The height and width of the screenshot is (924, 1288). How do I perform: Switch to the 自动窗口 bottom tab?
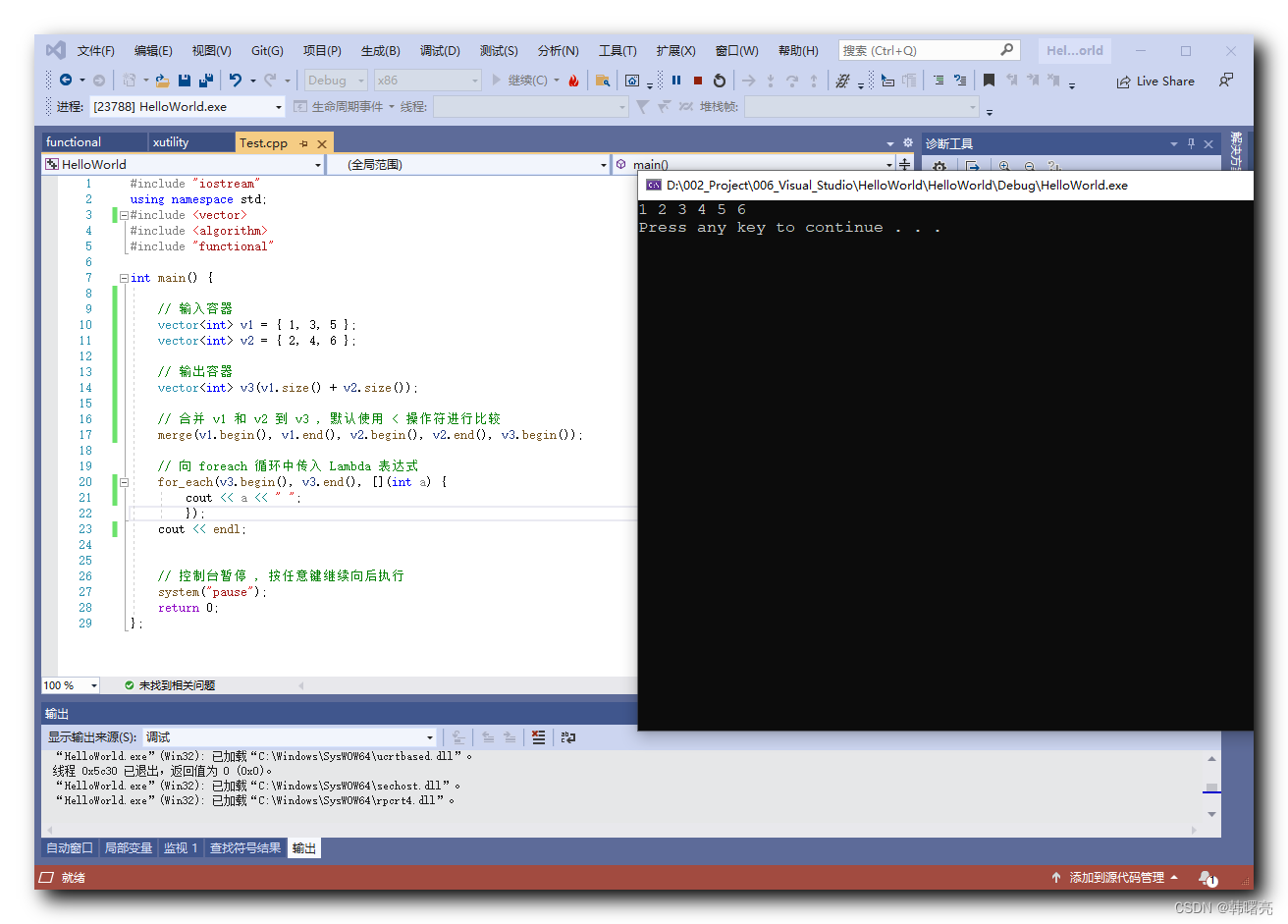(70, 848)
